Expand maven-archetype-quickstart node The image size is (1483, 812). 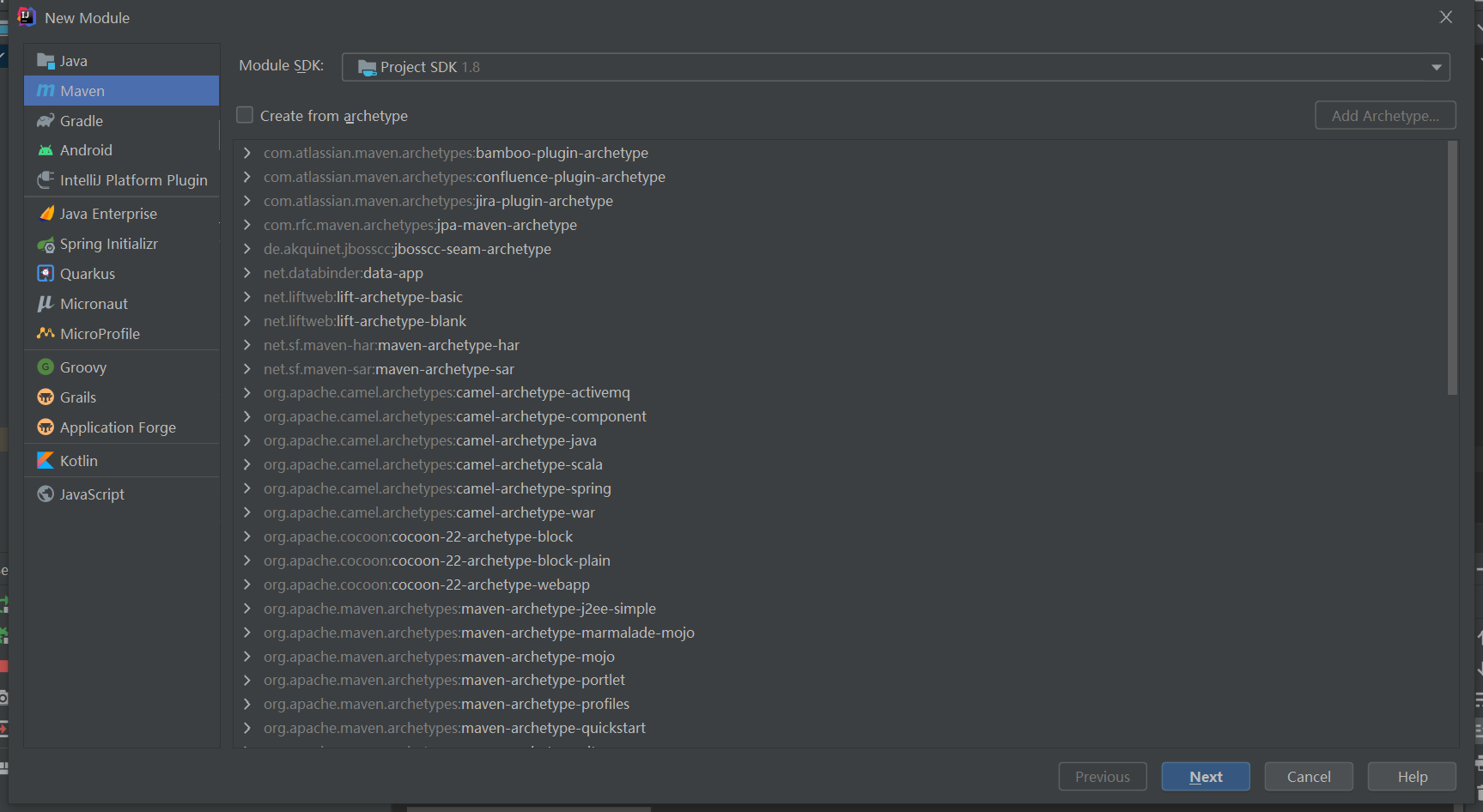247,728
